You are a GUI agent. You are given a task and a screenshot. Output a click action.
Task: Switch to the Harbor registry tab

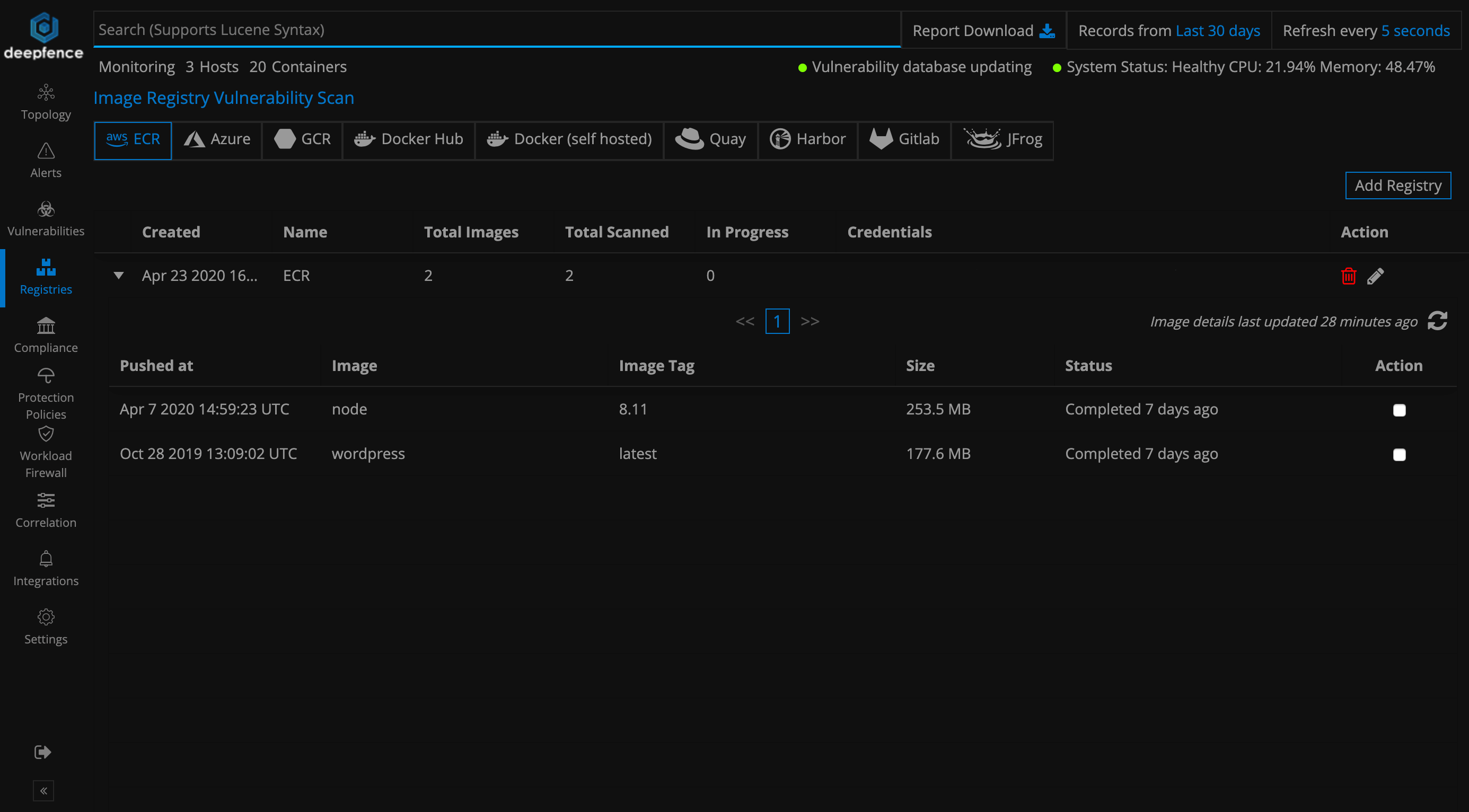(x=807, y=139)
